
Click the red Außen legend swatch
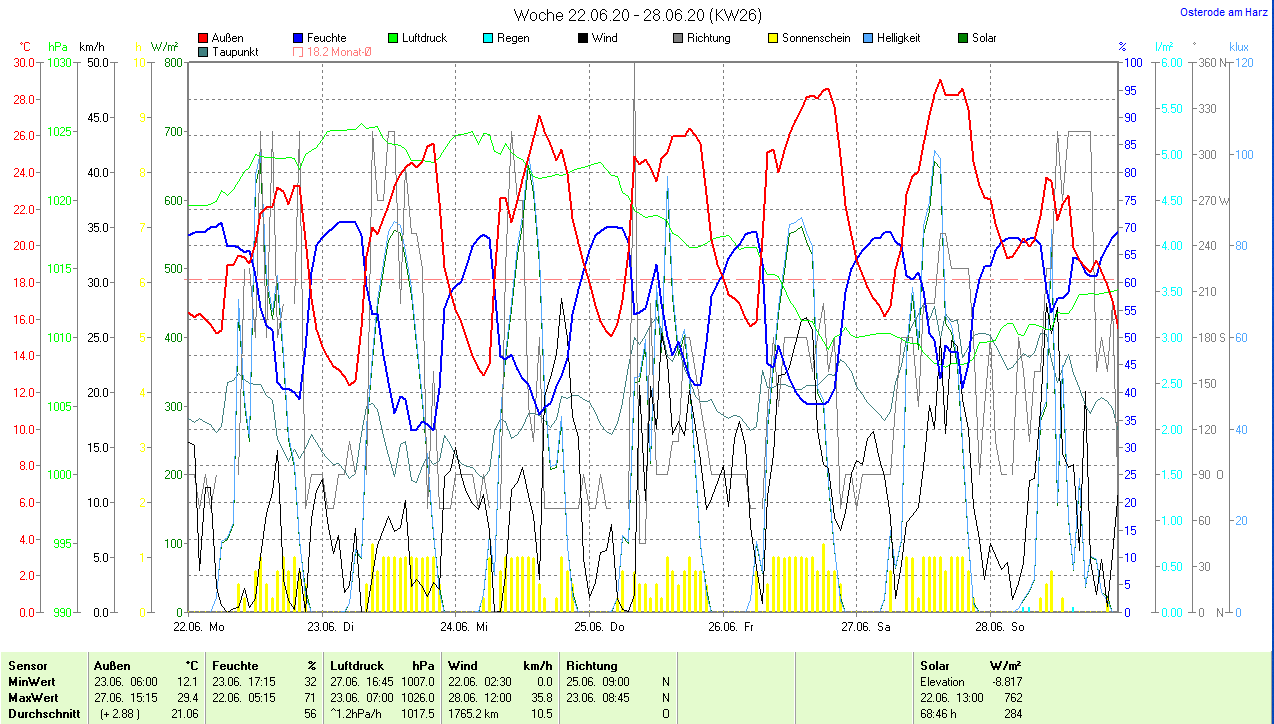204,38
